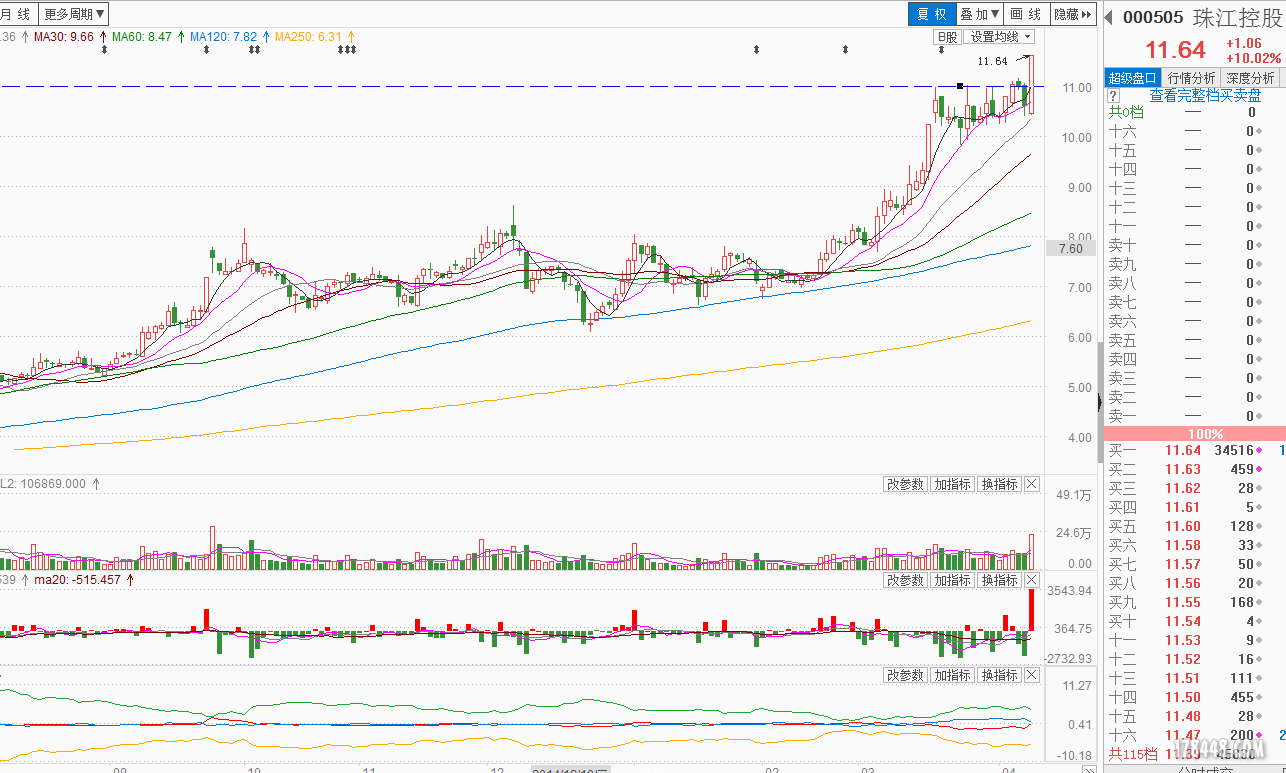Image resolution: width=1286 pixels, height=773 pixels.
Task: Click the 买三 row priced 11.62
Action: pos(1194,488)
